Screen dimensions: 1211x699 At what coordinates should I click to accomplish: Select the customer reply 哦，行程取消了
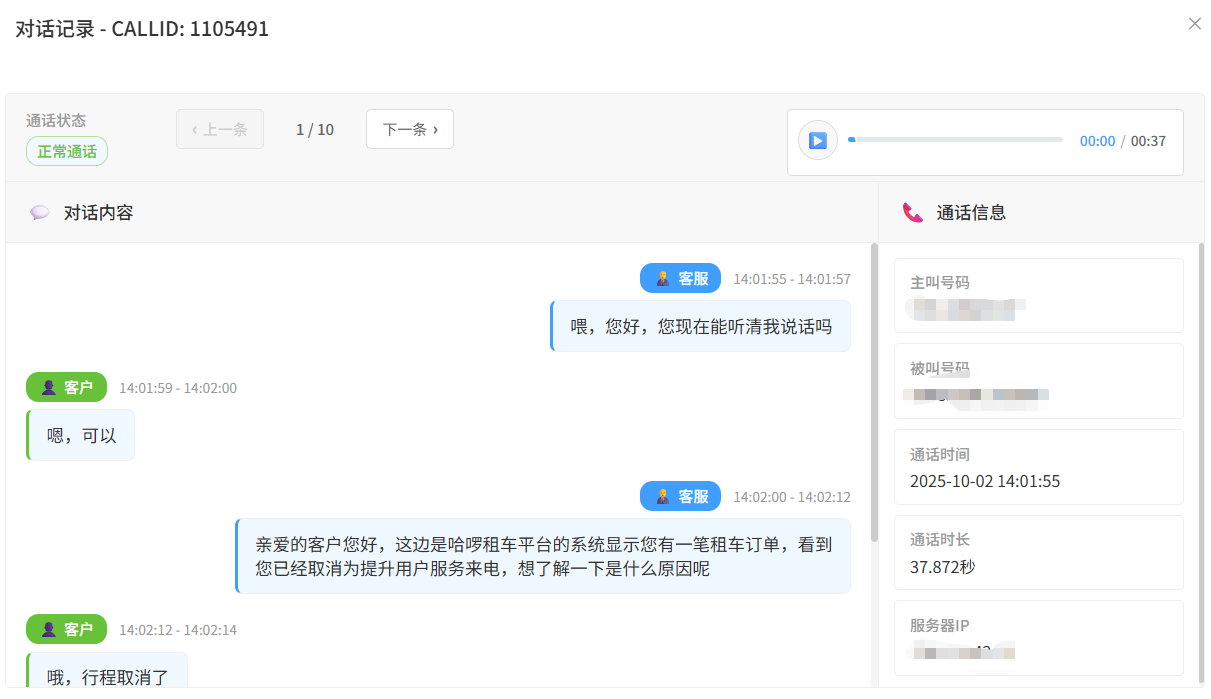pyautogui.click(x=107, y=670)
